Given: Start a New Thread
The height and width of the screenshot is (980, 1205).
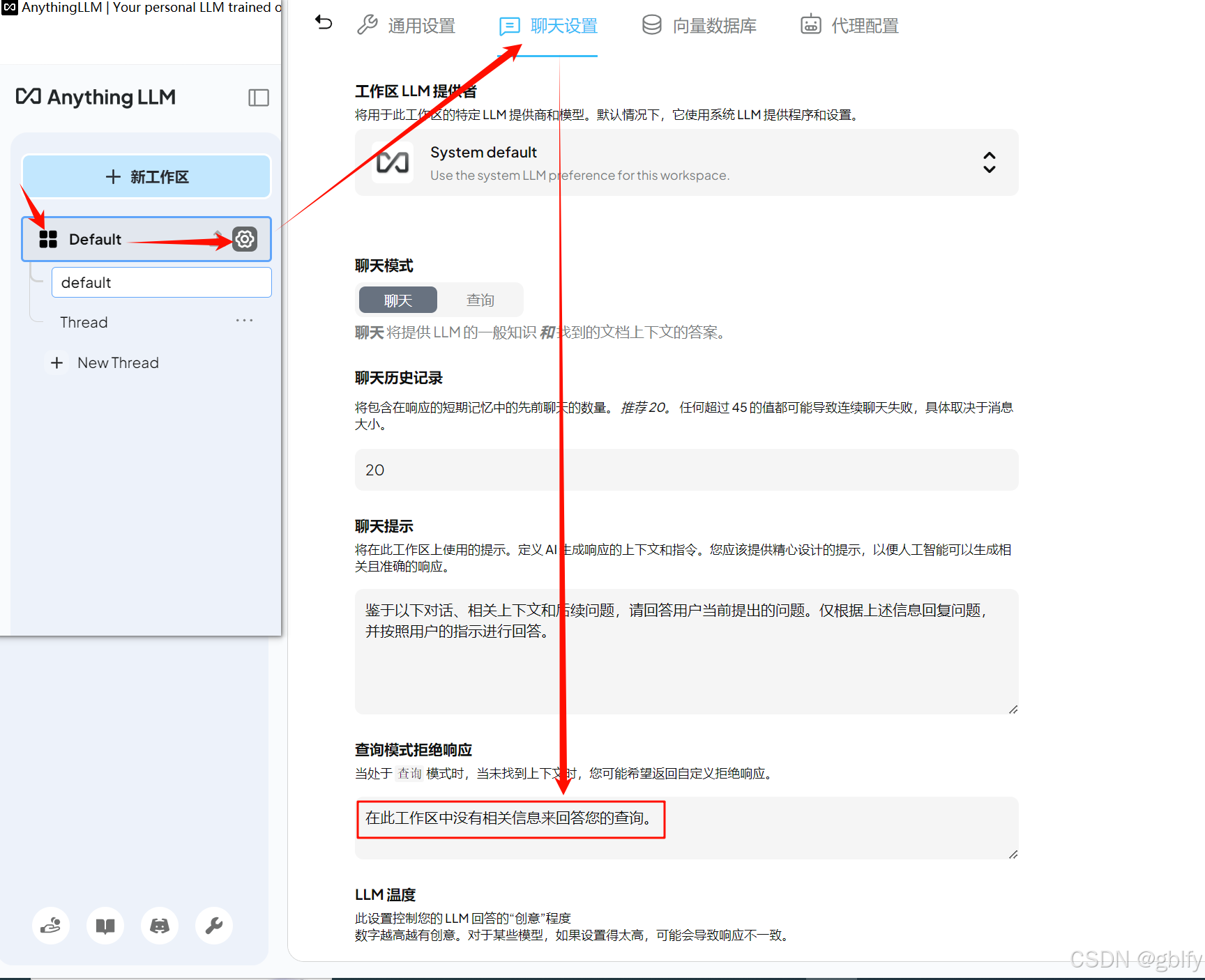Looking at the screenshot, I should pyautogui.click(x=103, y=363).
